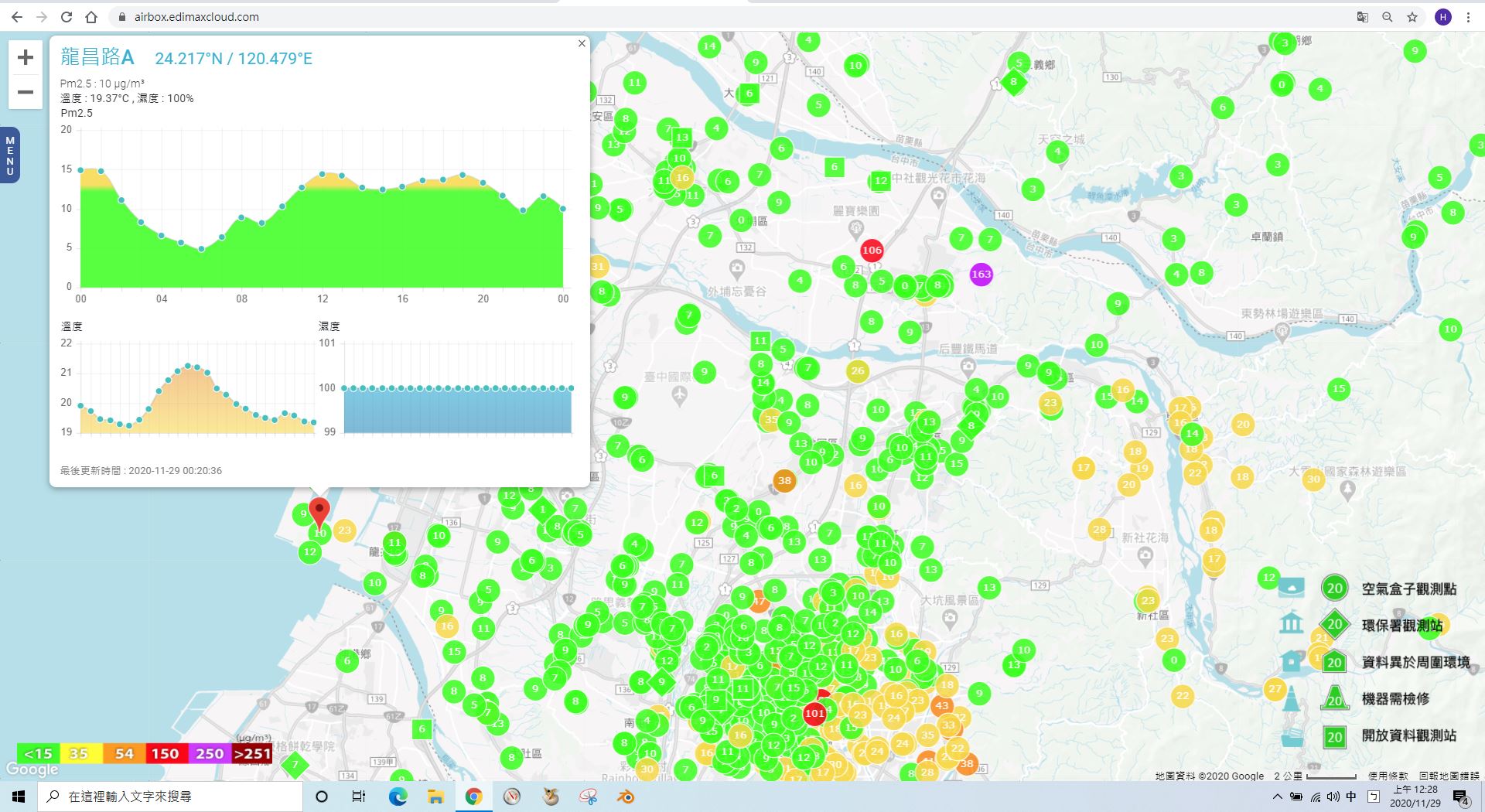This screenshot has height=812, width=1485.
Task: Click the purple 250 color scale swatch
Action: pos(209,753)
